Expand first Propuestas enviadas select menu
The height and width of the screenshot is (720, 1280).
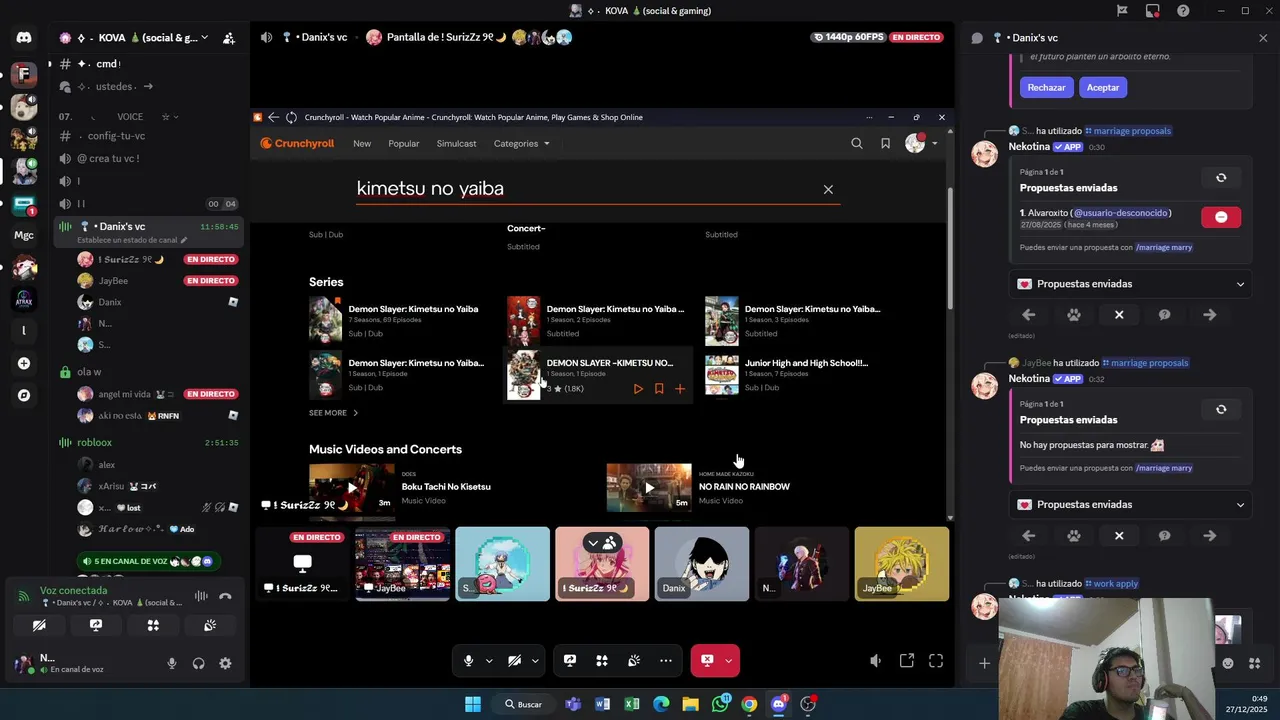coord(1131,284)
